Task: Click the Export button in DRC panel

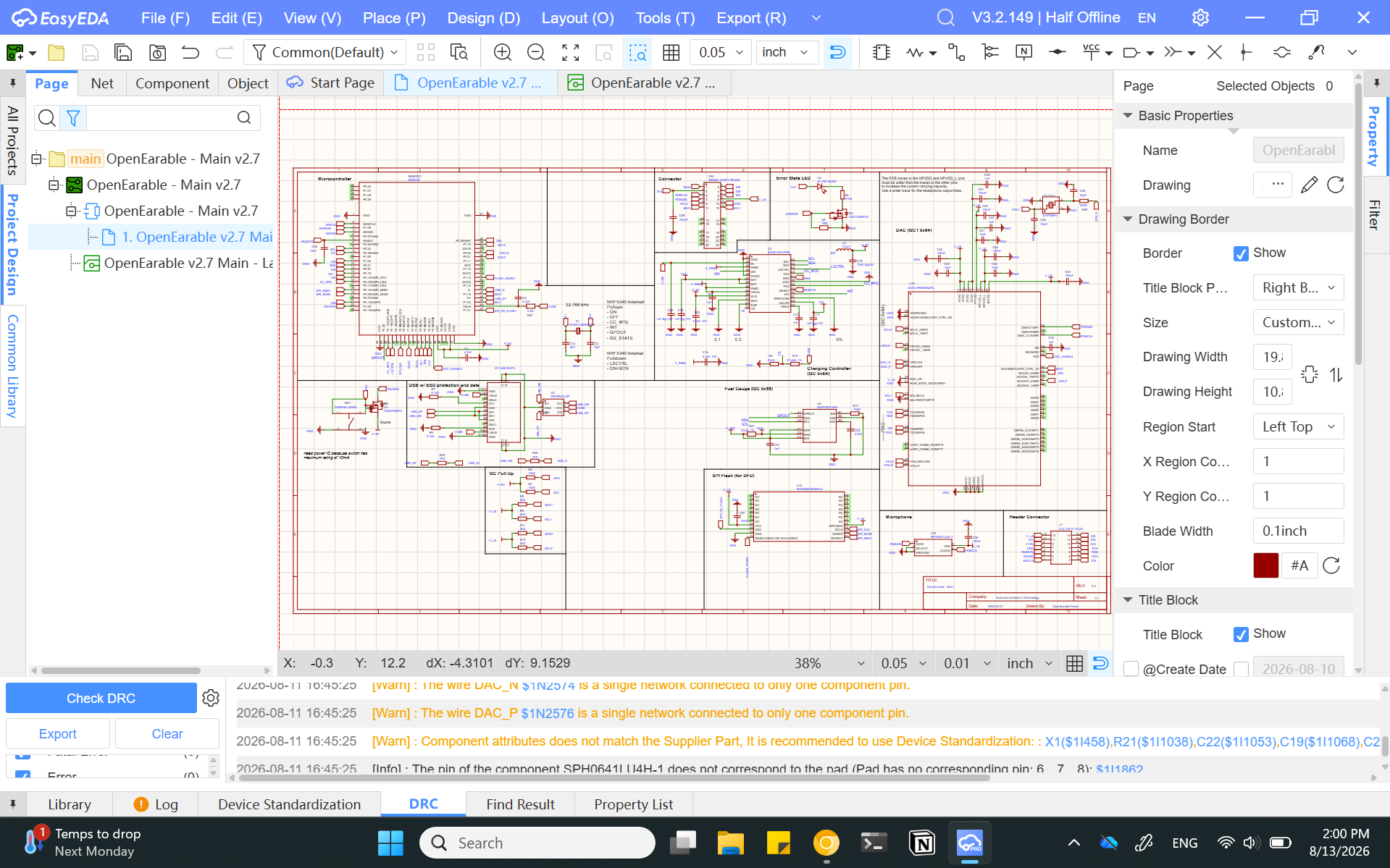Action: (57, 733)
